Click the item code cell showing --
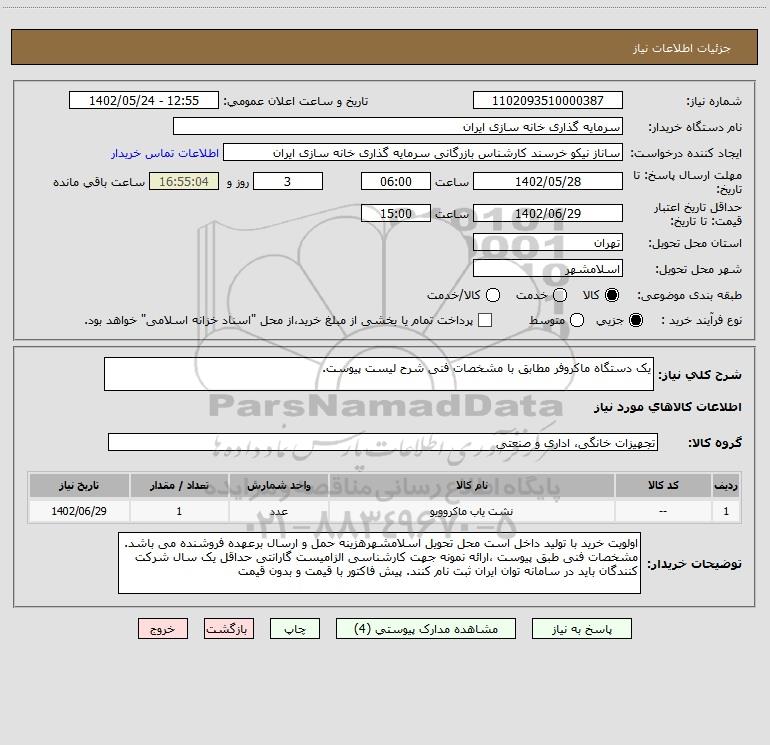Image resolution: width=770 pixels, height=745 pixels. click(663, 511)
